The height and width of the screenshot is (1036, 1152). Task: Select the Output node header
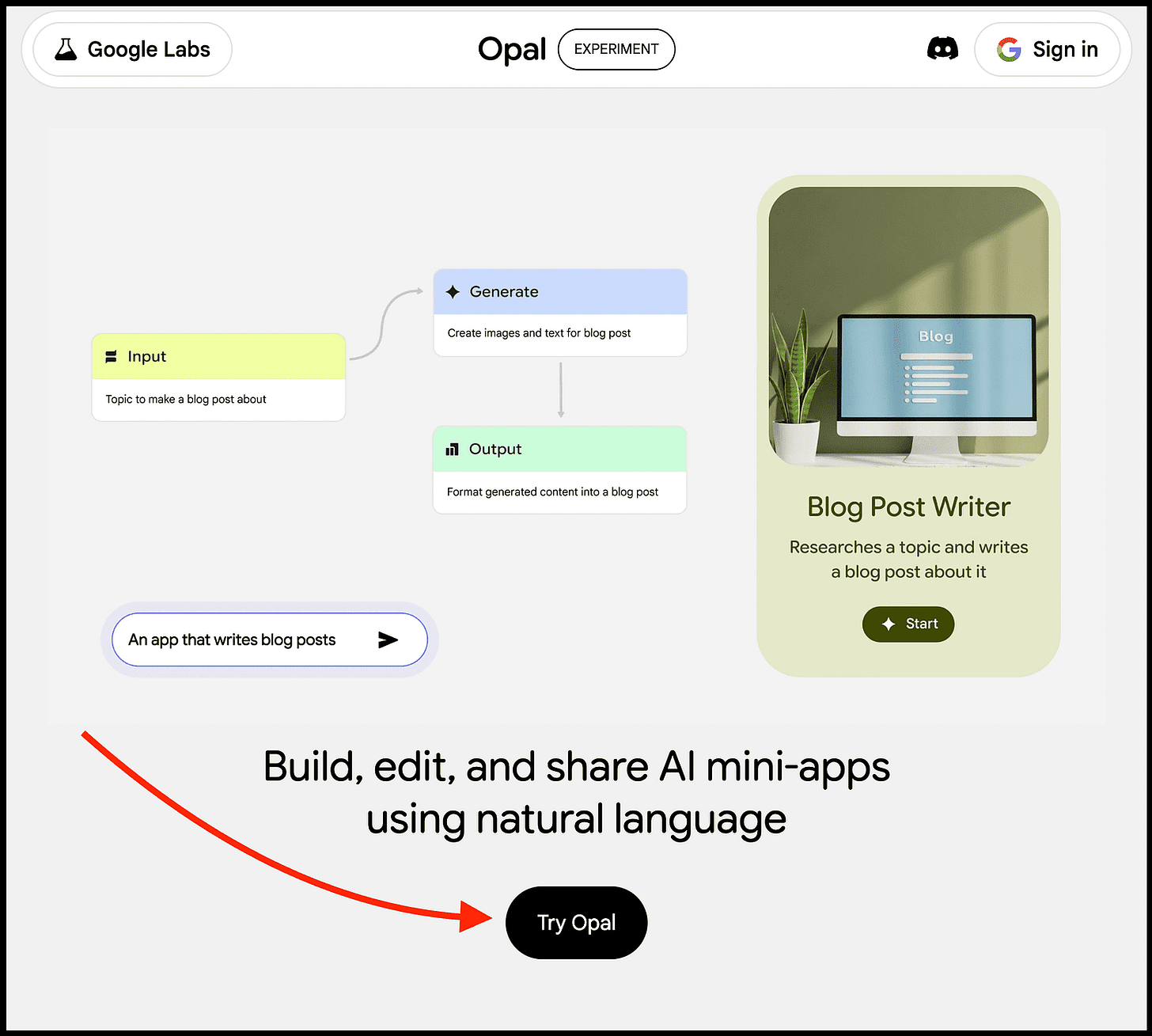pyautogui.click(x=559, y=449)
